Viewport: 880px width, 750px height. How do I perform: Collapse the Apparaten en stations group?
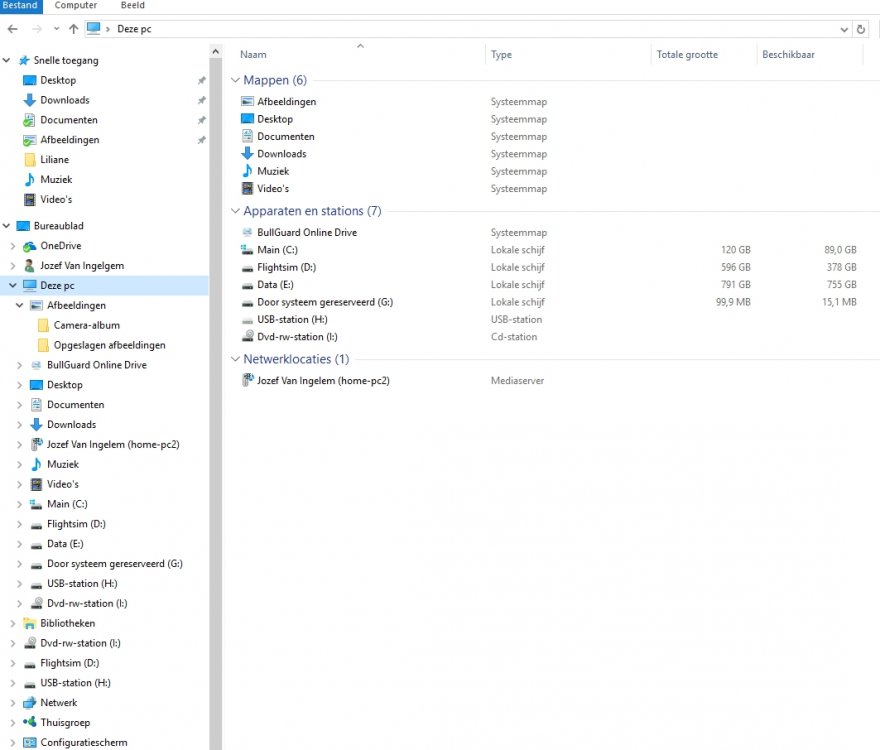click(235, 211)
